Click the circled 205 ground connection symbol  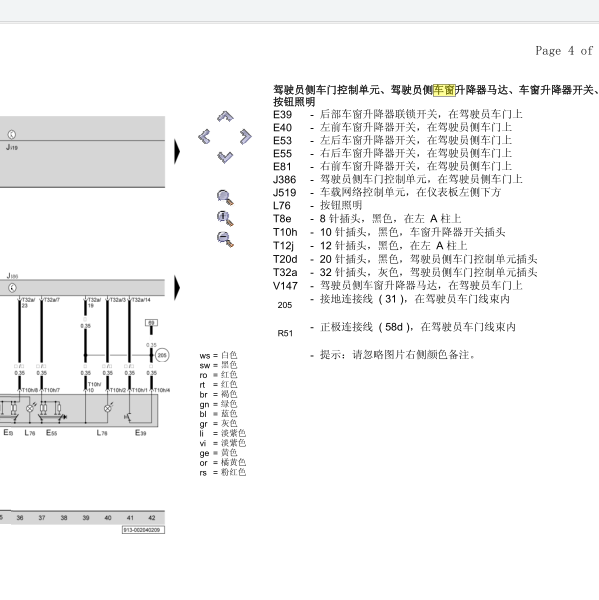tap(162, 355)
